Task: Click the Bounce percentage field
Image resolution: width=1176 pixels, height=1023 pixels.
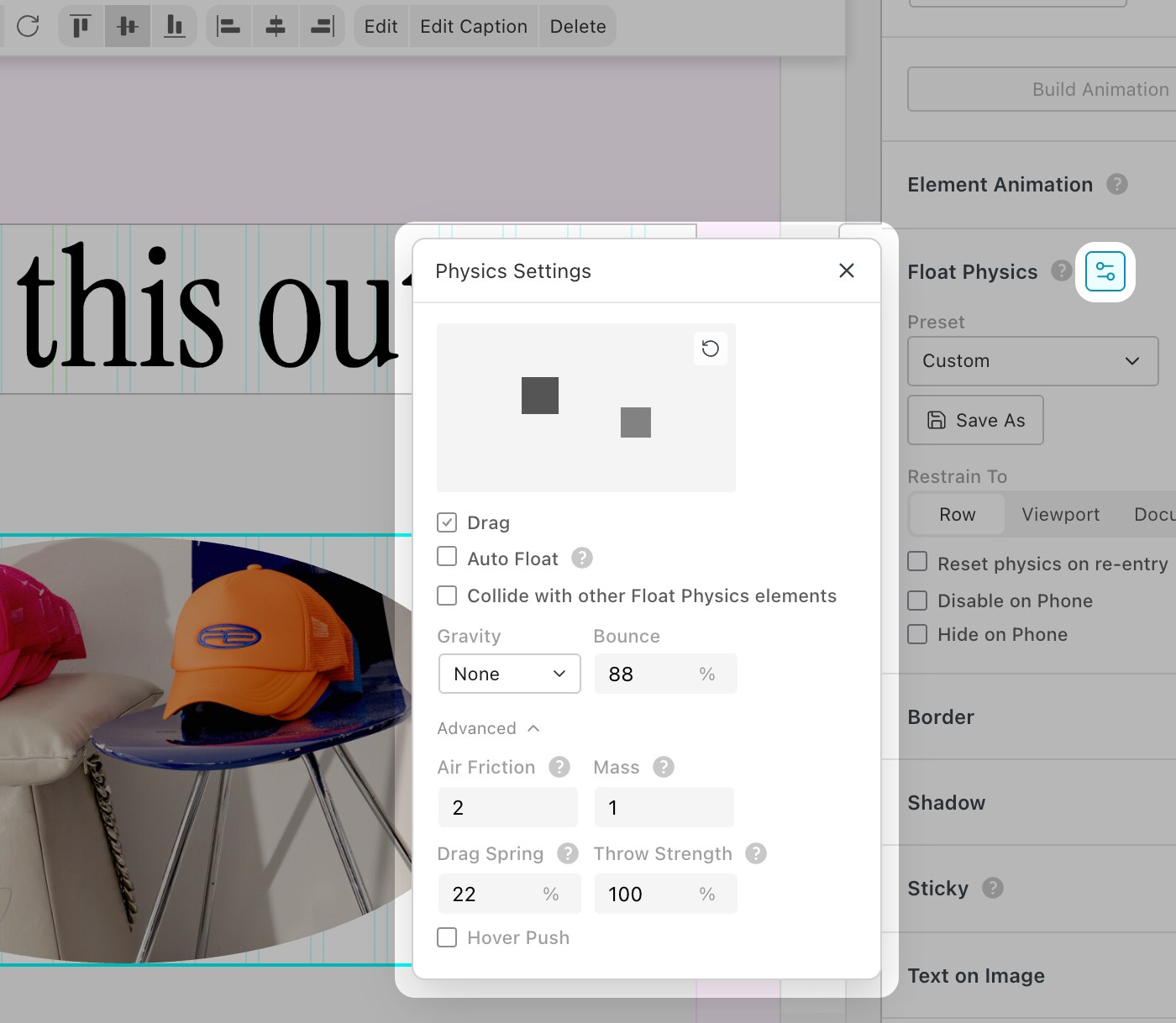Action: (665, 674)
